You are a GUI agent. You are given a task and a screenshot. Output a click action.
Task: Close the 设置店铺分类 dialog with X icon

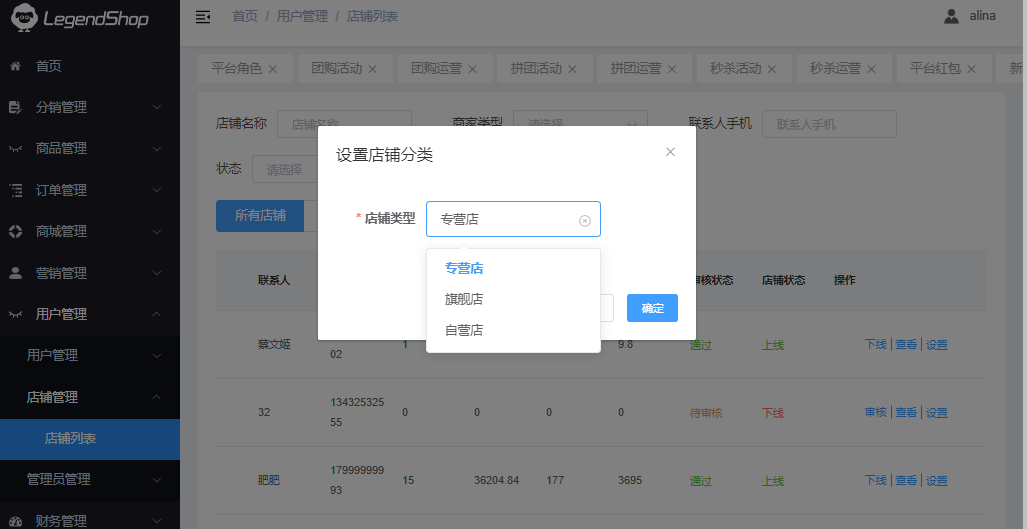click(x=670, y=152)
